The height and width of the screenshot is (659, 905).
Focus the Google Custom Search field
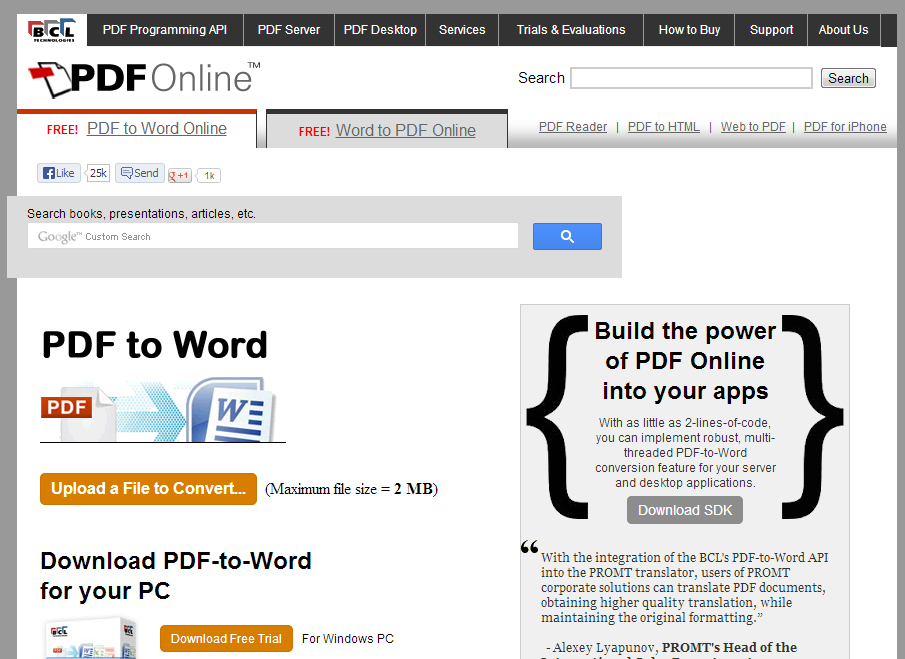[272, 236]
